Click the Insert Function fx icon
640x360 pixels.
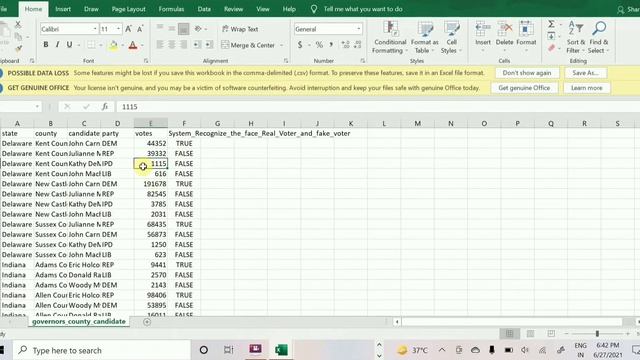[105, 107]
